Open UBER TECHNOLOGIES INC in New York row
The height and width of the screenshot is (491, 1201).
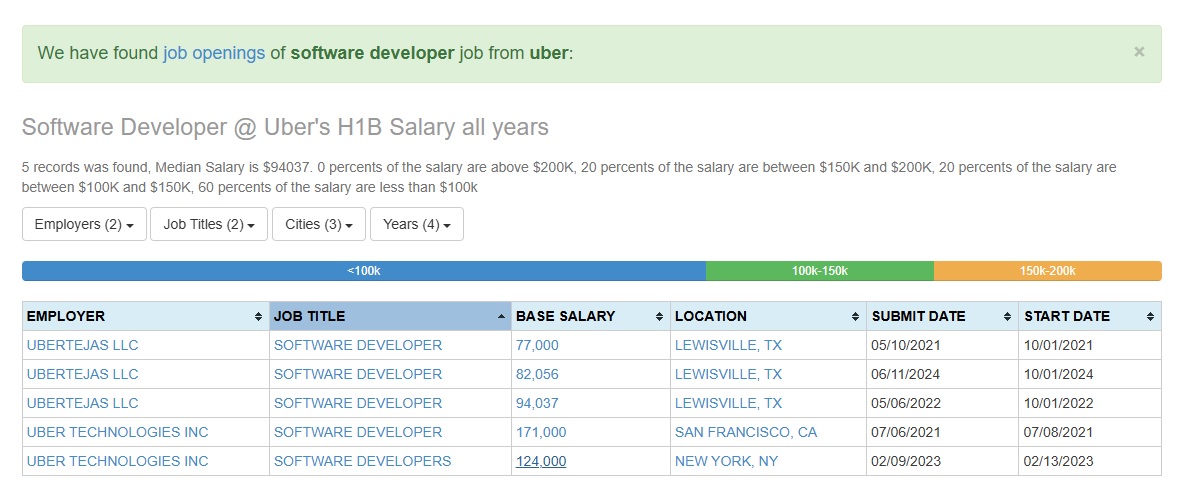(x=117, y=461)
